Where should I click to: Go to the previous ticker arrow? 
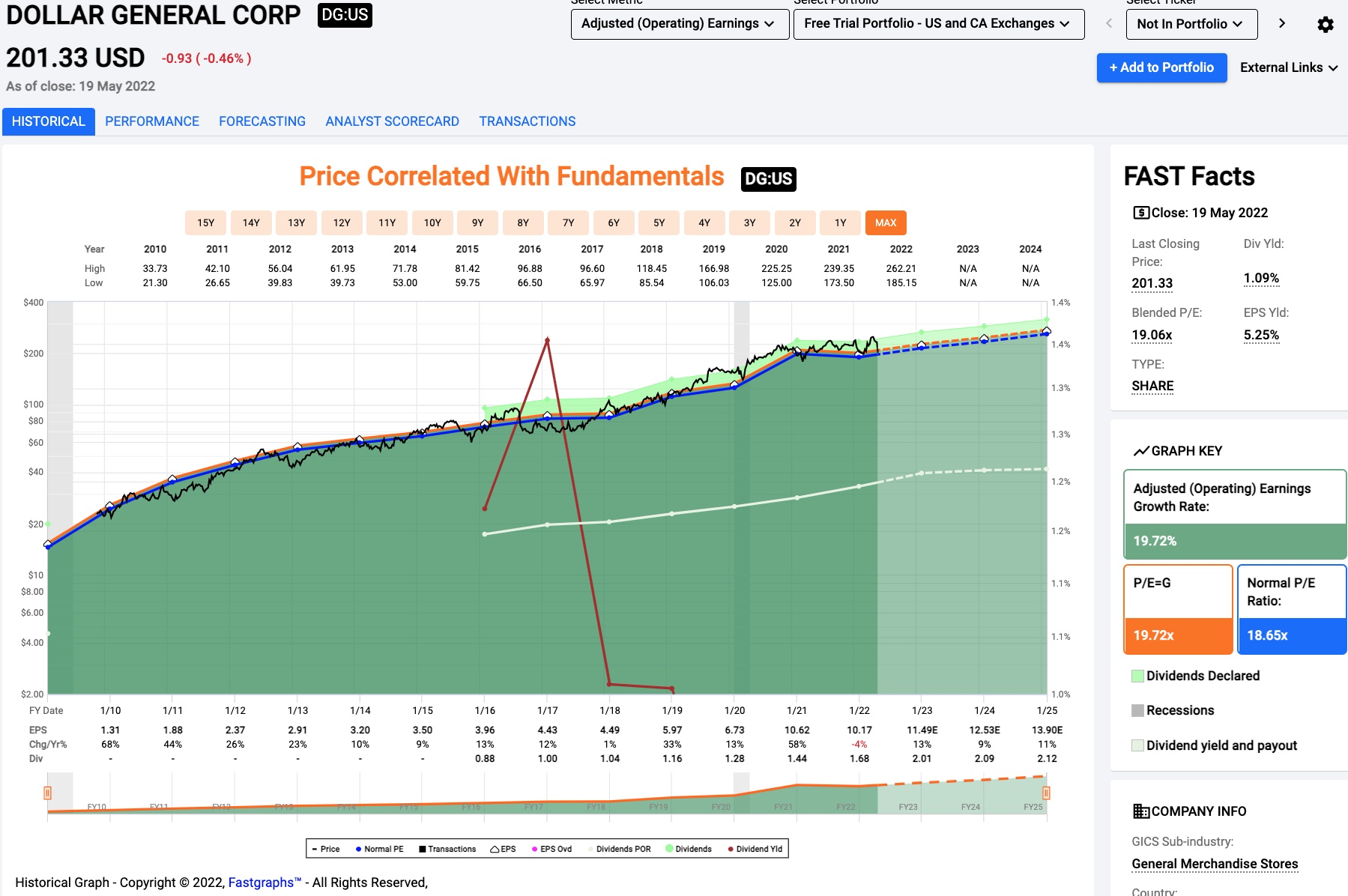pyautogui.click(x=1109, y=23)
